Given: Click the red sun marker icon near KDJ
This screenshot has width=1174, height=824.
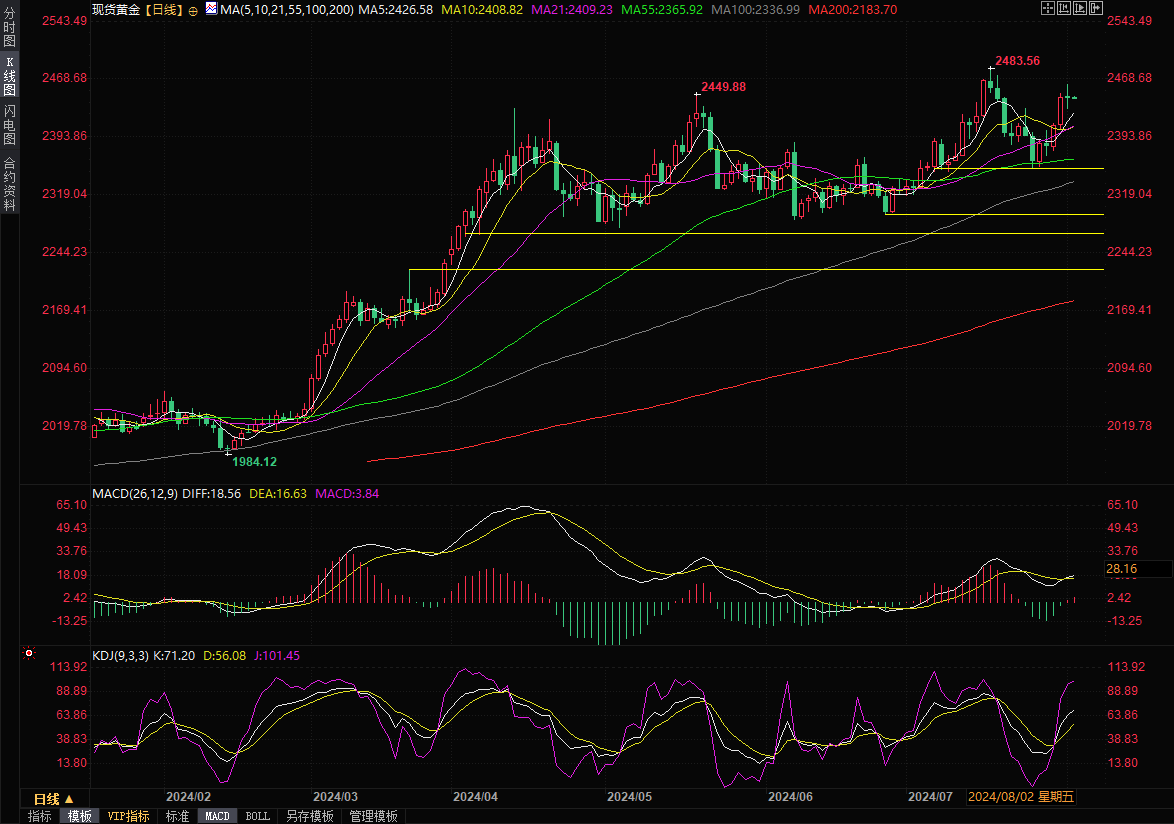Looking at the screenshot, I should (x=28, y=654).
